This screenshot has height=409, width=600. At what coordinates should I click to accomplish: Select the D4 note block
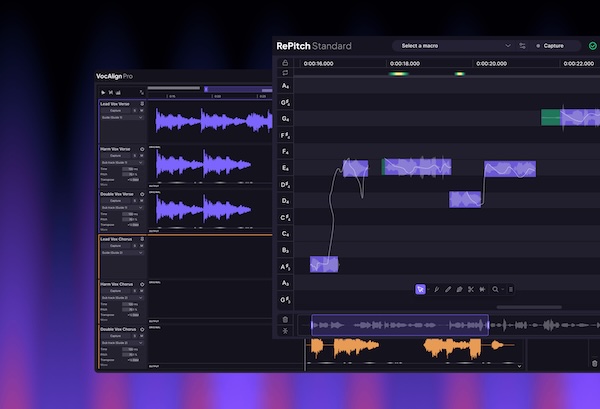point(465,199)
